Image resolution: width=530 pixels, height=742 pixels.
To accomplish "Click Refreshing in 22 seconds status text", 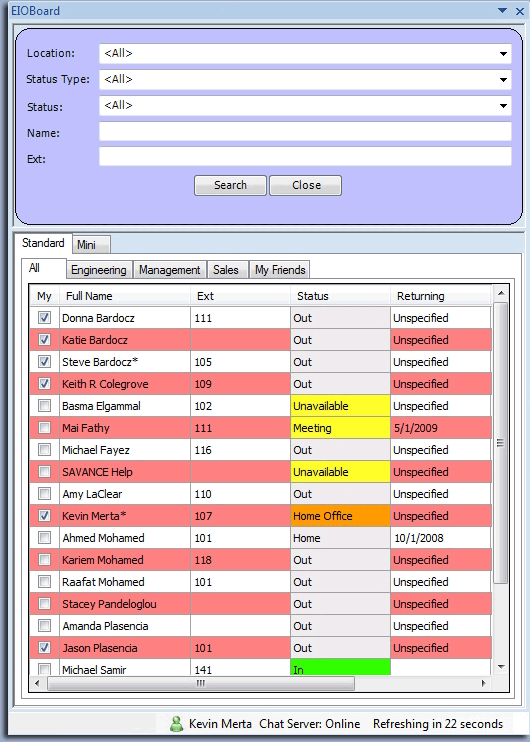I will [438, 724].
